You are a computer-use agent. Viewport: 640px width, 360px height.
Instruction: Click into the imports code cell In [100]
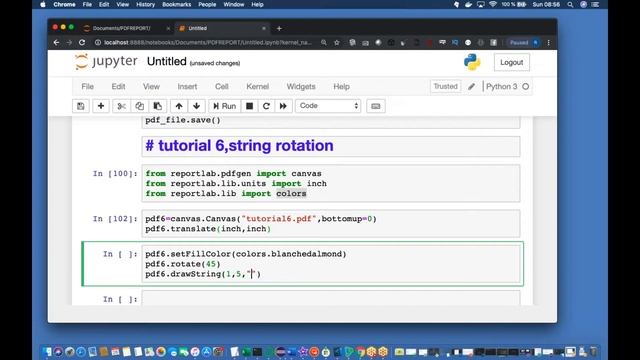(x=331, y=184)
